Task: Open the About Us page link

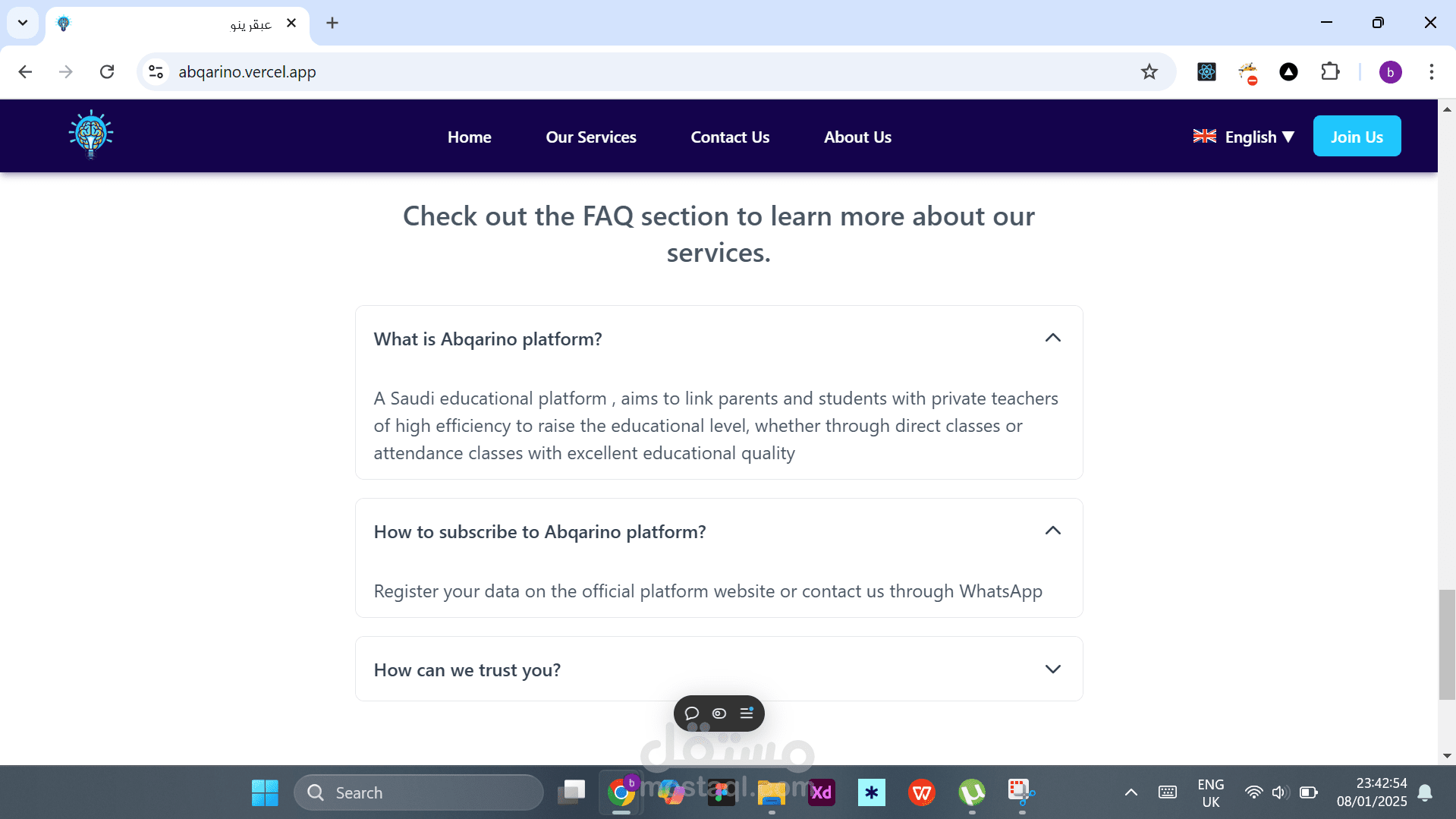Action: 857,137
